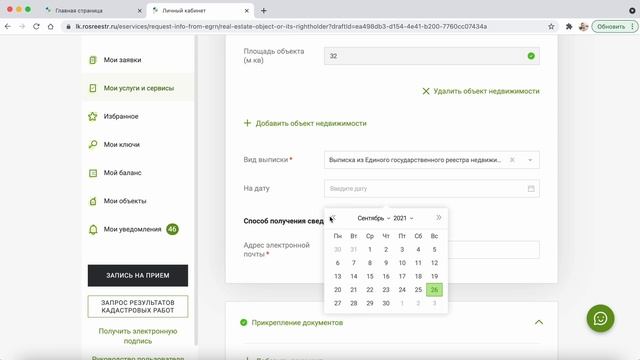The image size is (640, 360).
Task: Select day 5 Sunday in calendar
Action: pyautogui.click(x=434, y=249)
